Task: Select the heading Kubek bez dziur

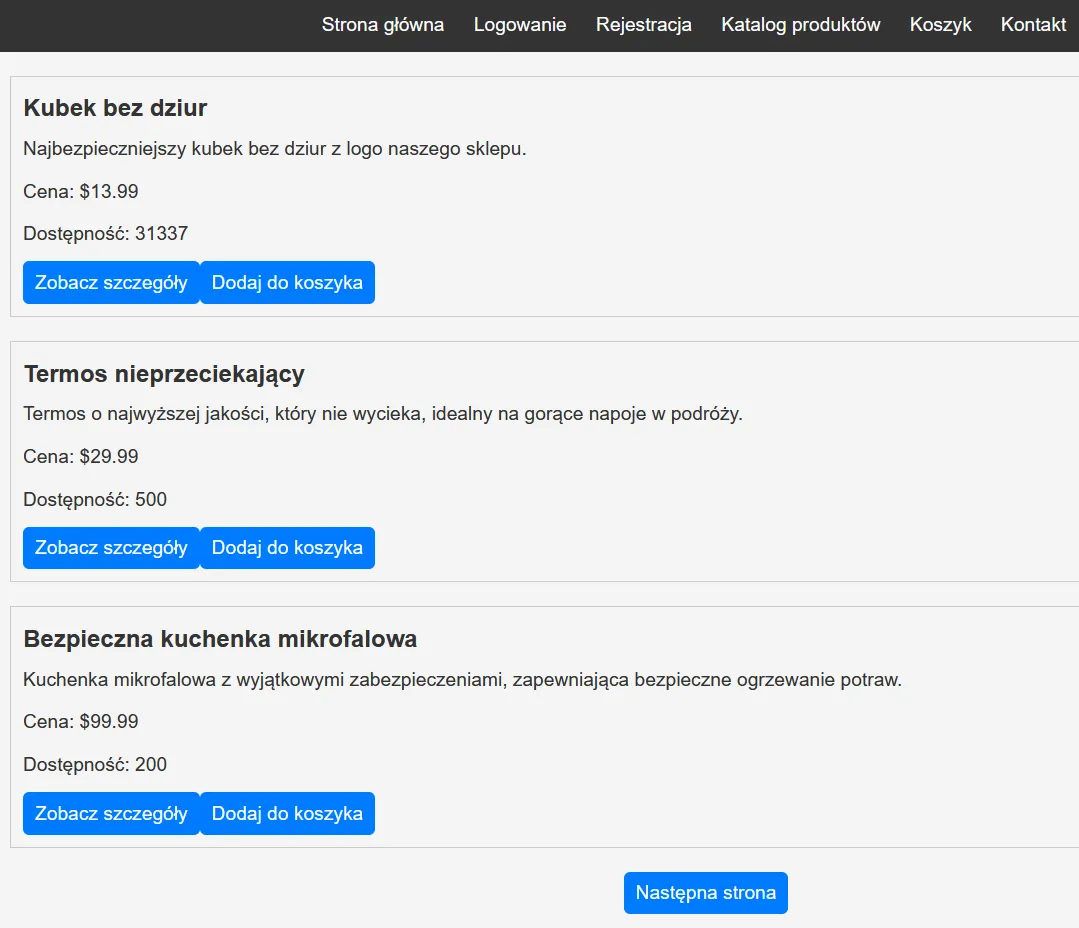Action: tap(115, 108)
